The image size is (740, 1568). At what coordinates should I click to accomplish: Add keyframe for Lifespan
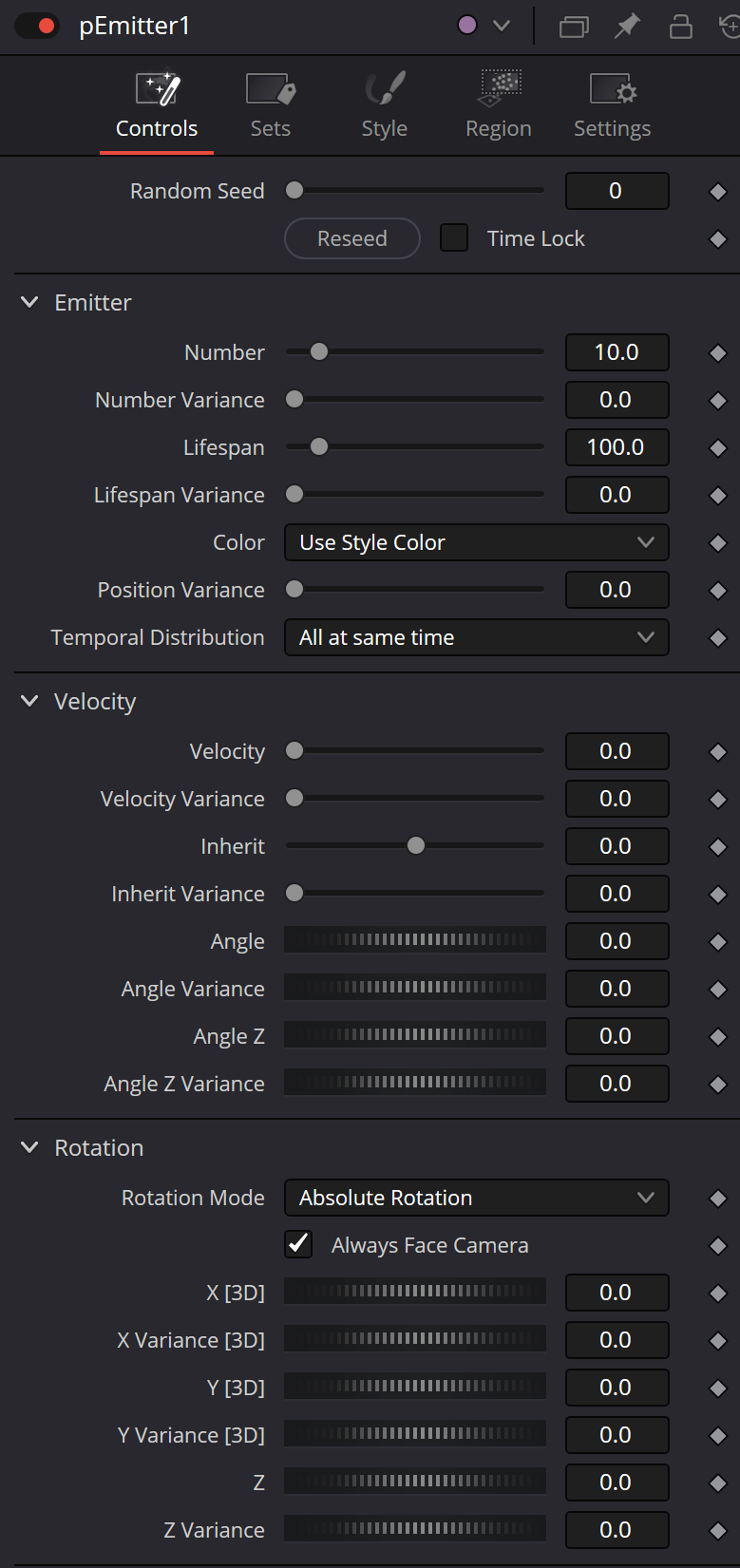pyautogui.click(x=718, y=448)
